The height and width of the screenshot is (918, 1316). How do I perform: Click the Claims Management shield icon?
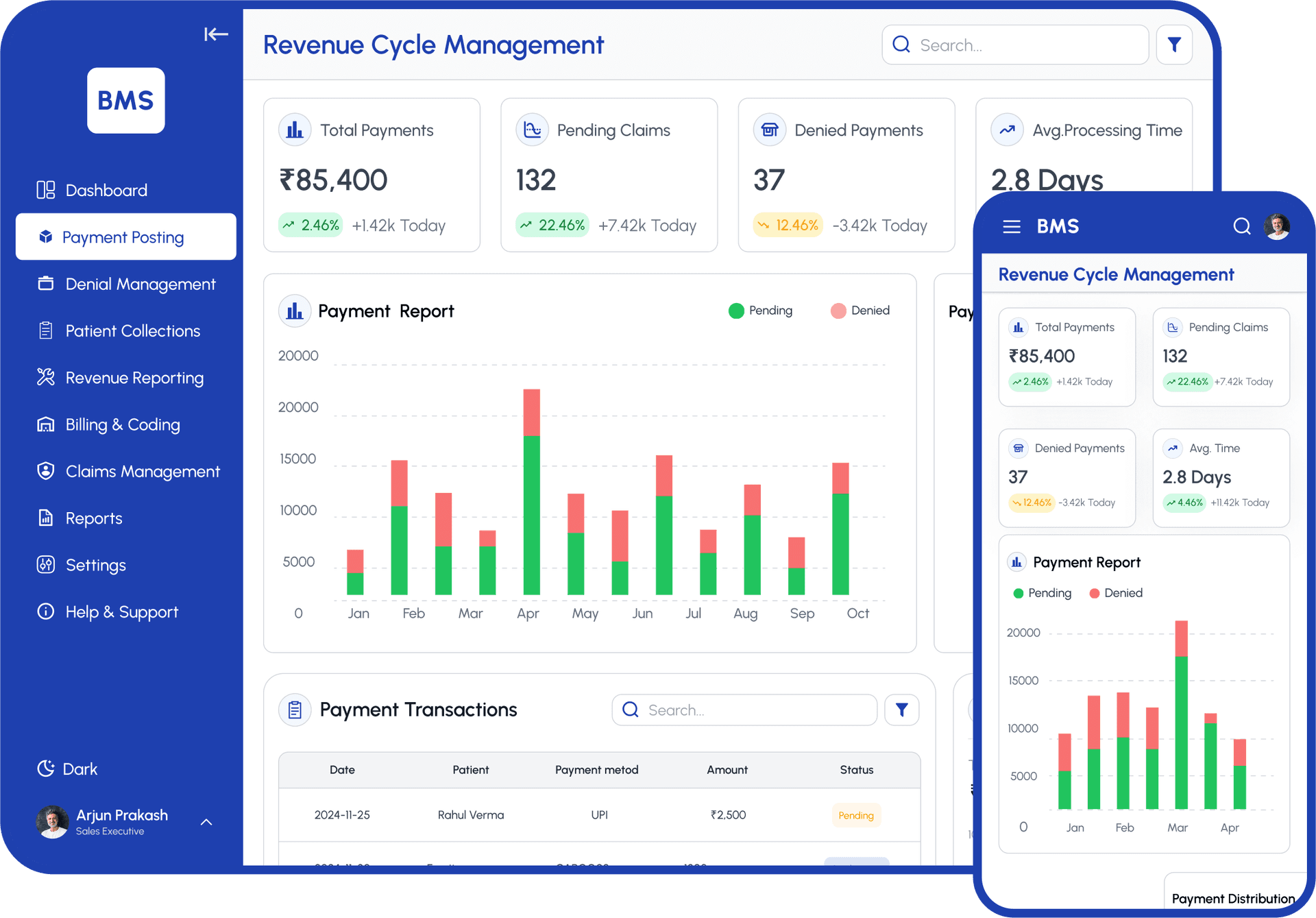45,471
